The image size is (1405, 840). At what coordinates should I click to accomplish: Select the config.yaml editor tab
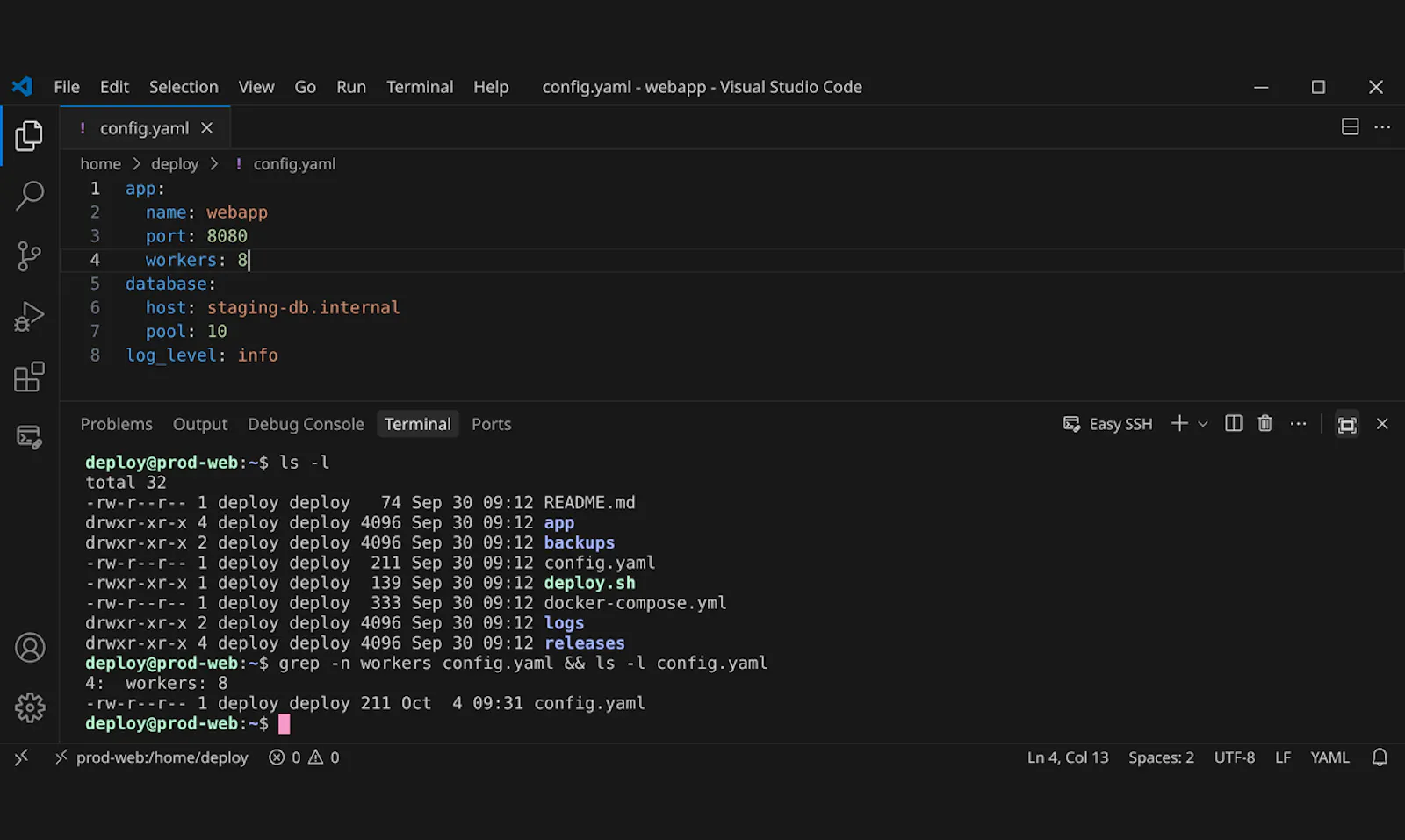144,128
